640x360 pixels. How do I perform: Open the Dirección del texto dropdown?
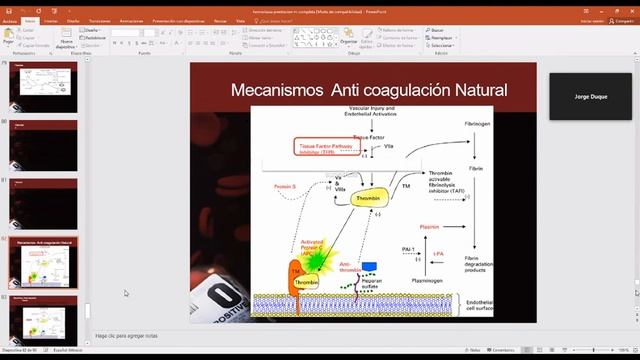tap(262, 30)
